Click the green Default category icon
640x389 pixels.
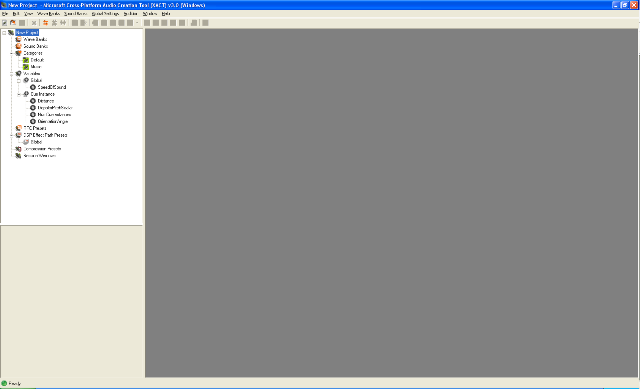pos(26,60)
